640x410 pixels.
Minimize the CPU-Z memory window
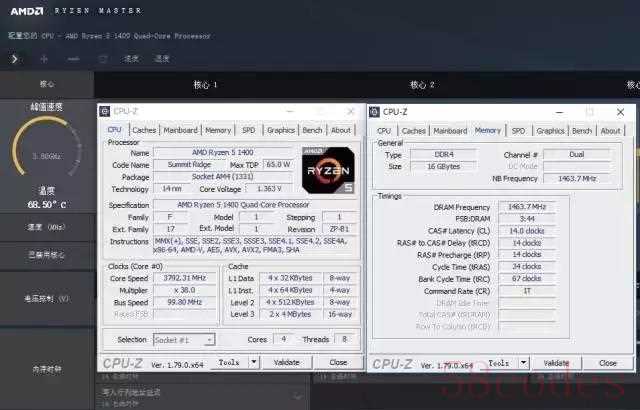[560, 112]
